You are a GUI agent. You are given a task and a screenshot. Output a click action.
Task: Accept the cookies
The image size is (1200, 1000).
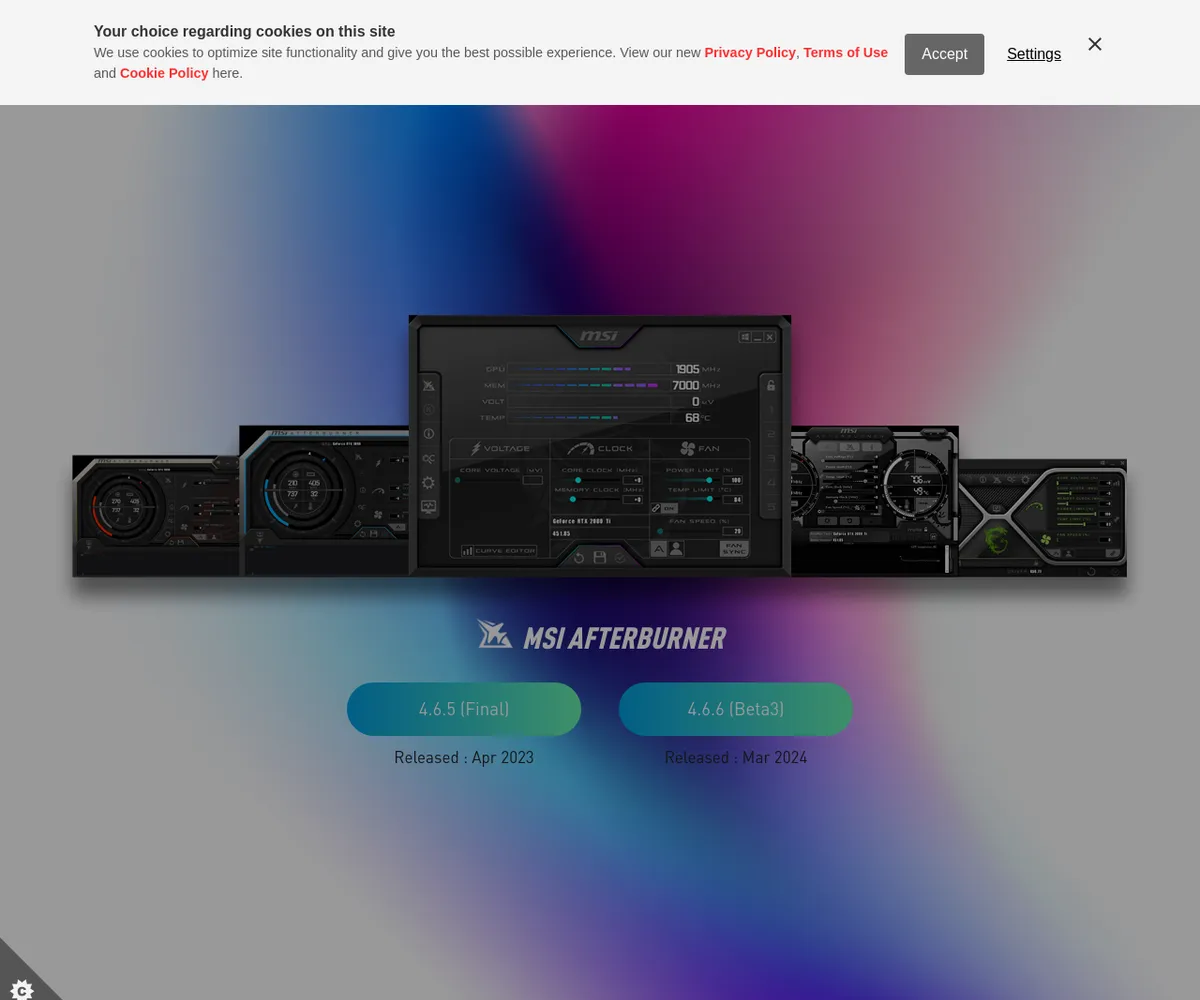[x=944, y=54]
